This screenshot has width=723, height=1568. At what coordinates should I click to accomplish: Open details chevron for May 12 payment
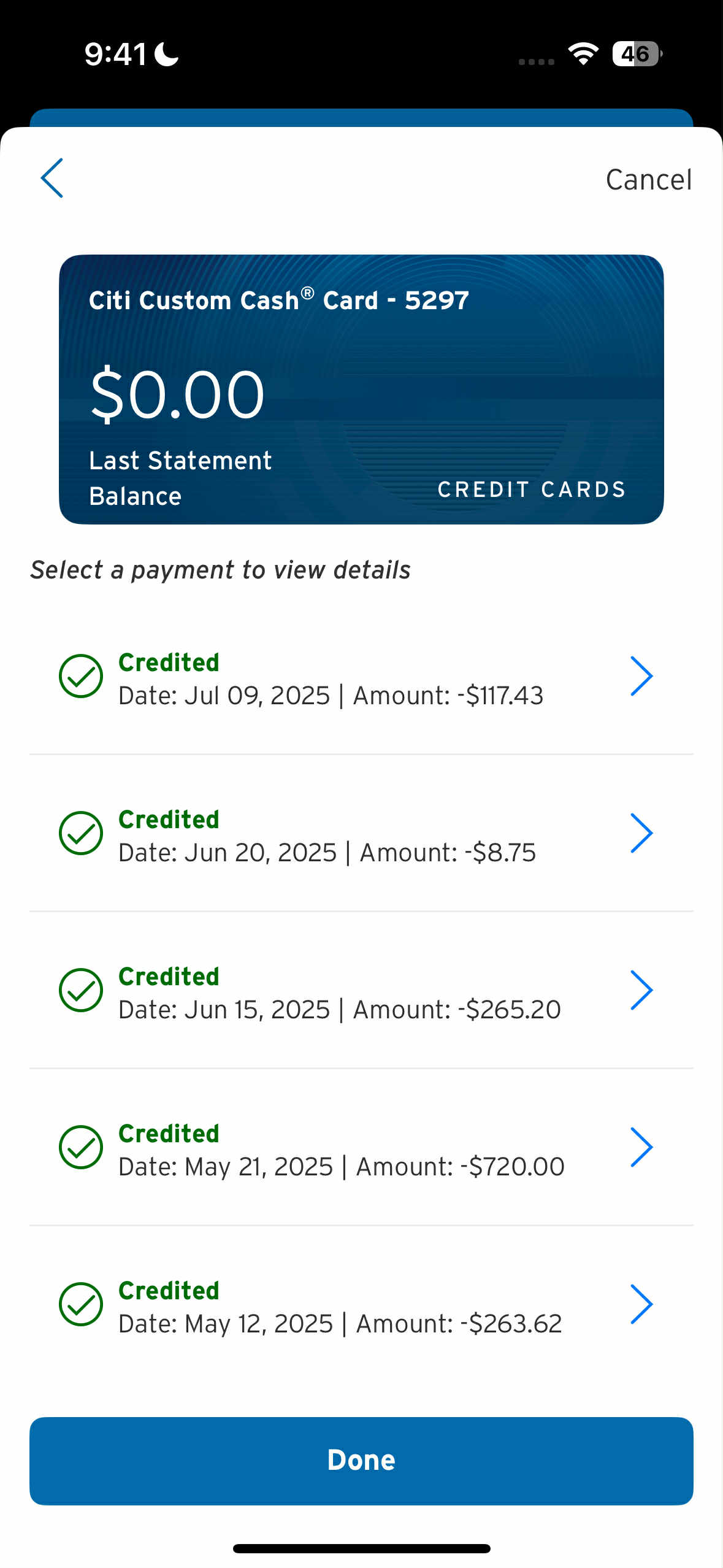(x=641, y=1304)
